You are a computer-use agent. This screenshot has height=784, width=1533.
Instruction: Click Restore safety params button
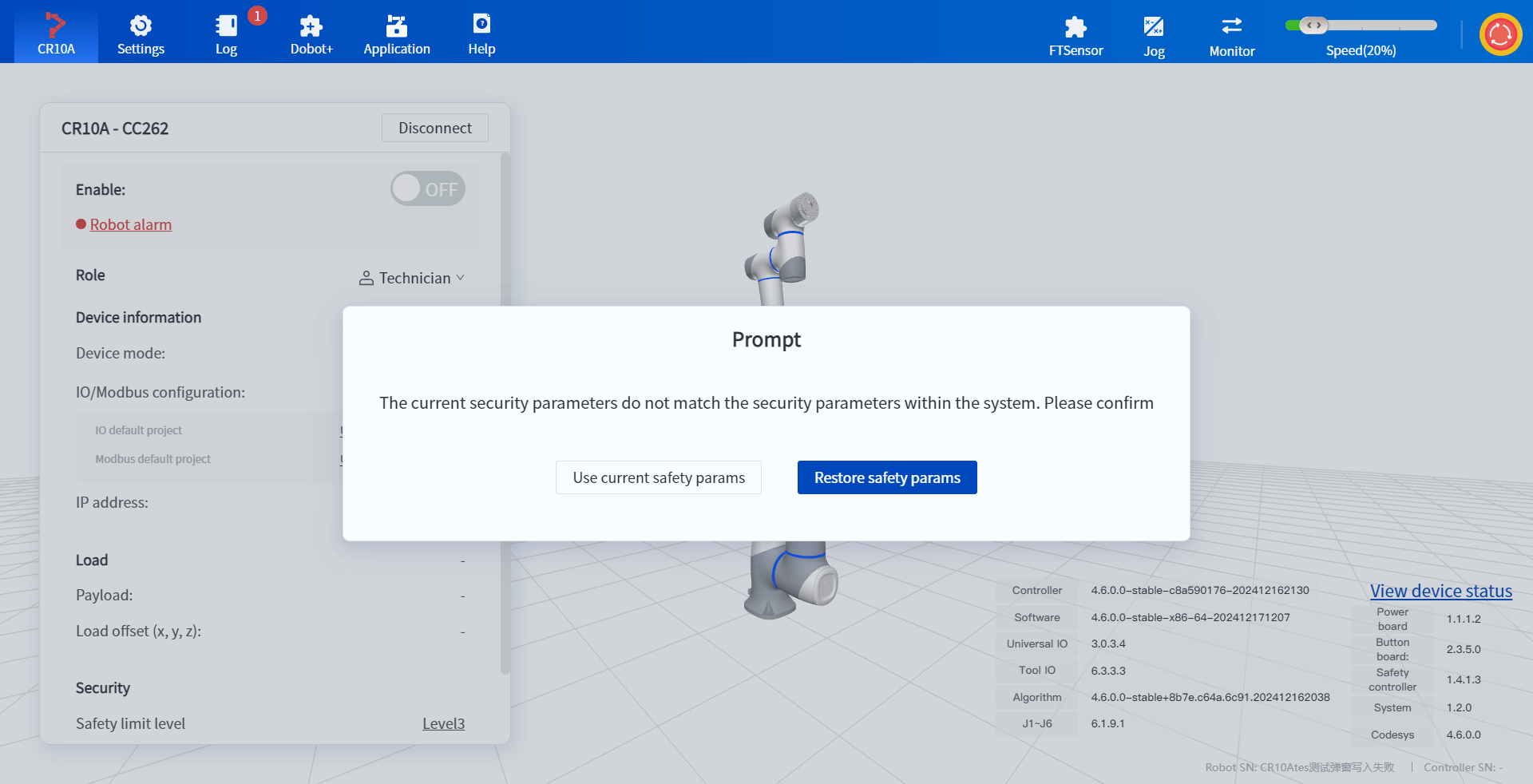tap(887, 477)
